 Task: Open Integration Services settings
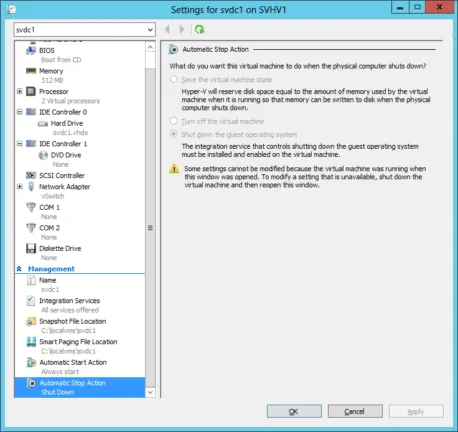pyautogui.click(x=69, y=301)
